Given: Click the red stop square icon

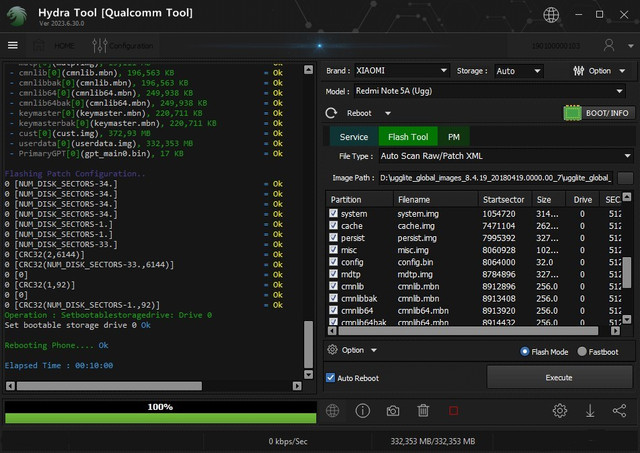Looking at the screenshot, I should (x=453, y=411).
